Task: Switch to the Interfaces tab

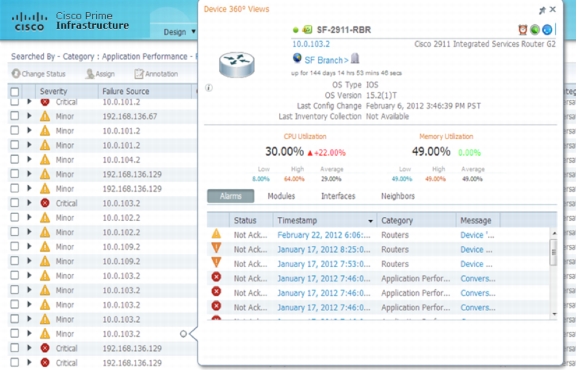Action: pyautogui.click(x=338, y=196)
